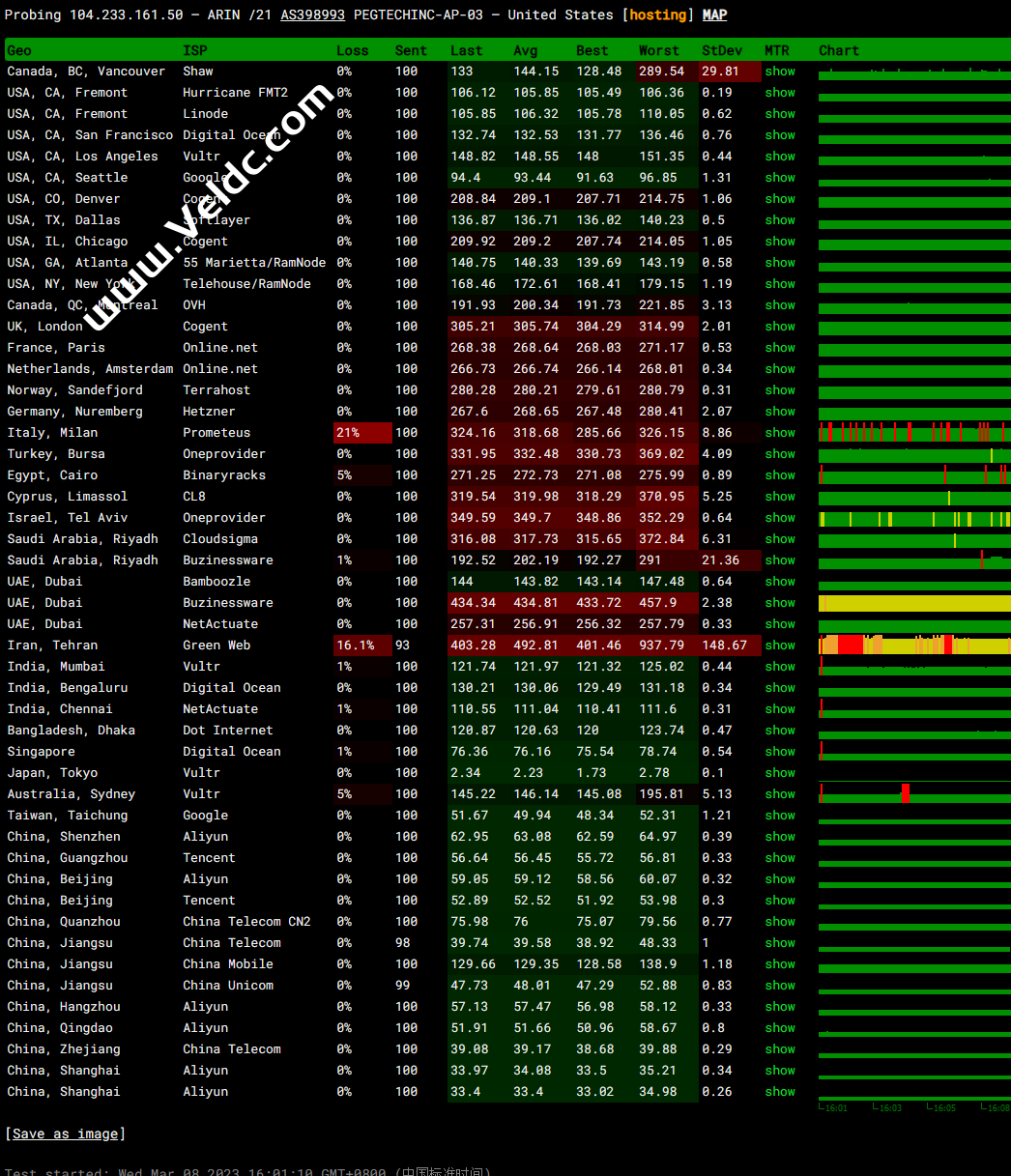Open the AS398993 link in the header
This screenshot has height=1176, width=1011.
point(312,14)
